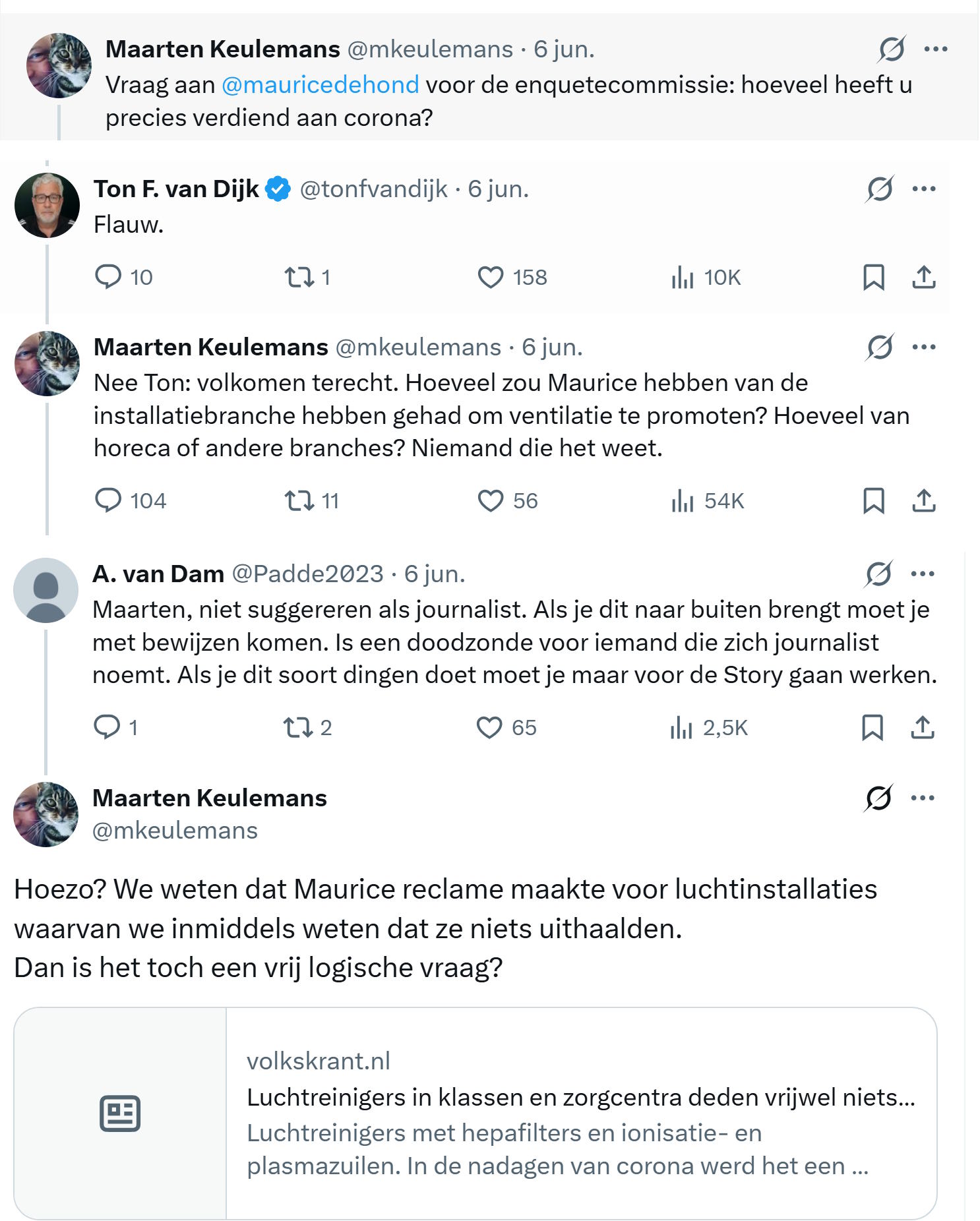Screen dimensions: 980x1221
Task: Open replies on tweet with 104 comments
Action: click(131, 501)
